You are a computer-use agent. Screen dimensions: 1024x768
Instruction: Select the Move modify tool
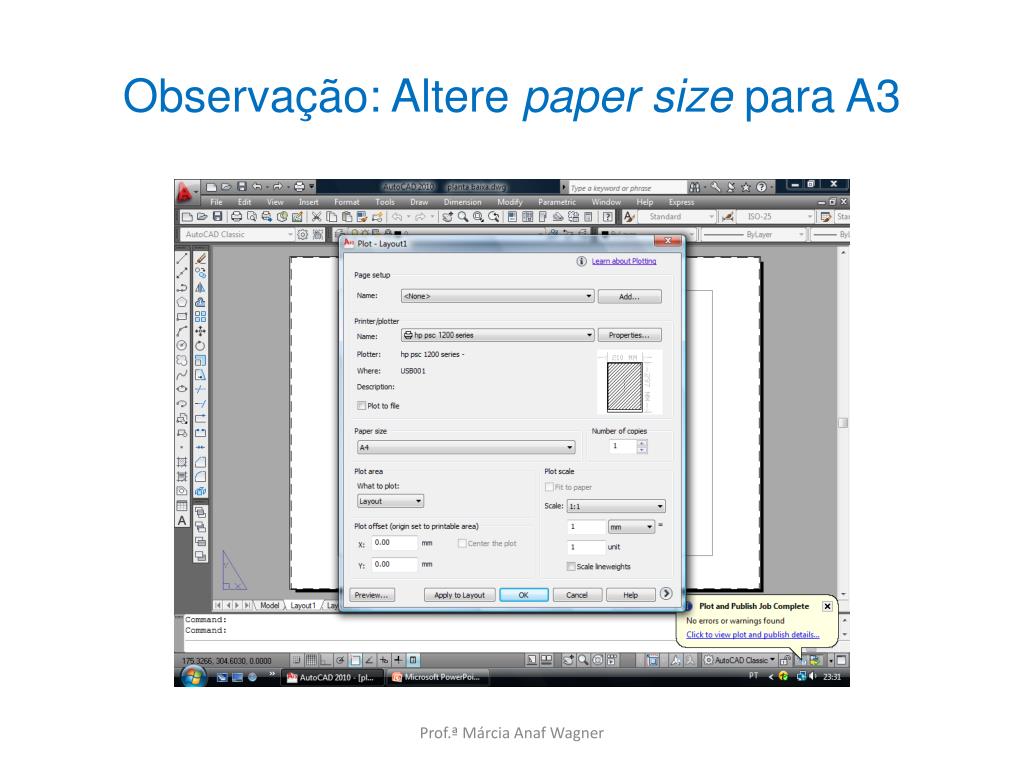coord(200,331)
